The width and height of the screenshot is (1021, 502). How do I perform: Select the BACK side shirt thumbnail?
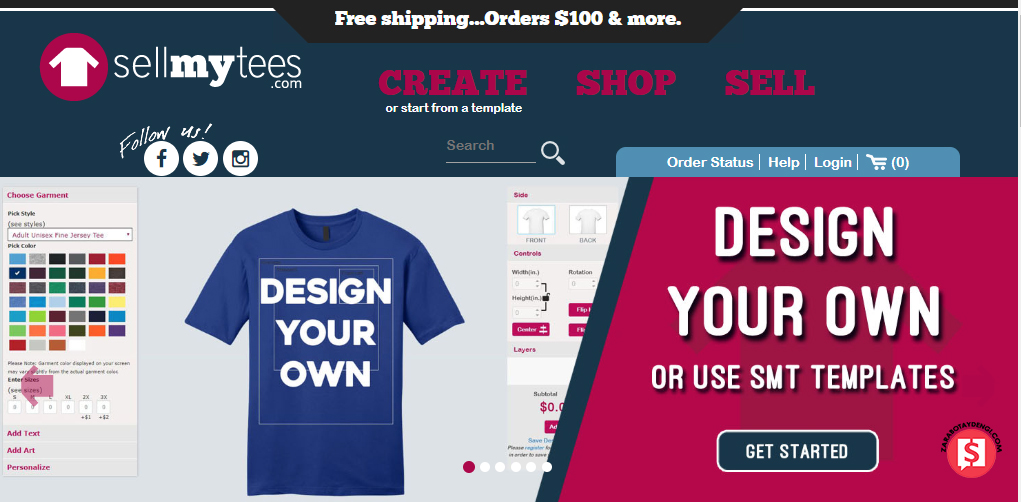click(x=587, y=220)
